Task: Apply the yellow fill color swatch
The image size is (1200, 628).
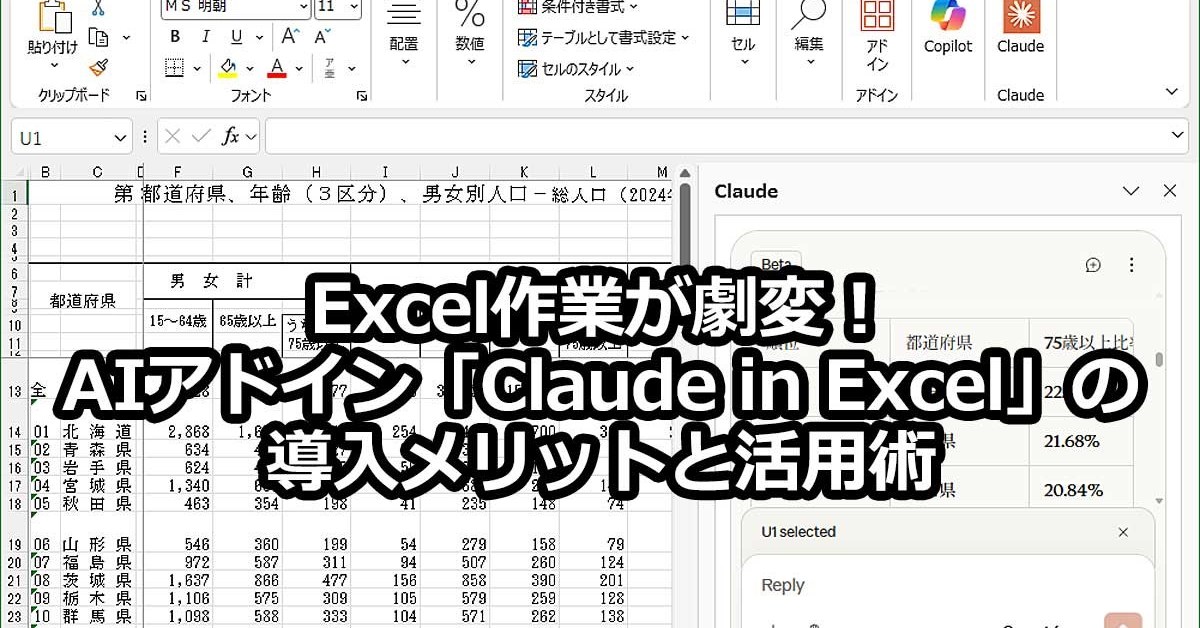Action: (x=227, y=68)
